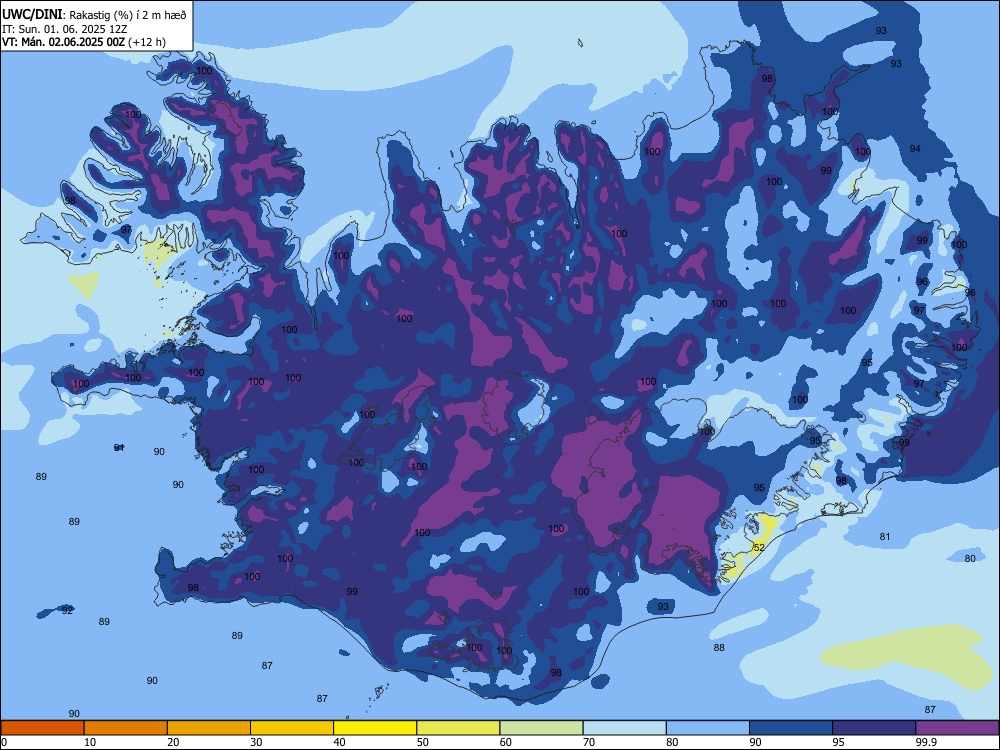Pick the light orange 20–30 legend swatch

pos(209,728)
